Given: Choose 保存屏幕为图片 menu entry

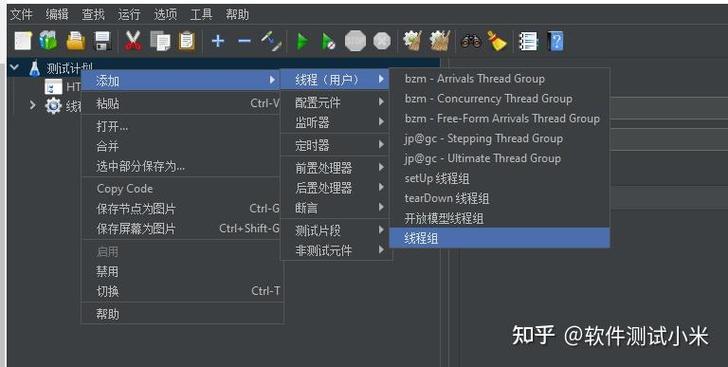Looking at the screenshot, I should coord(181,229).
